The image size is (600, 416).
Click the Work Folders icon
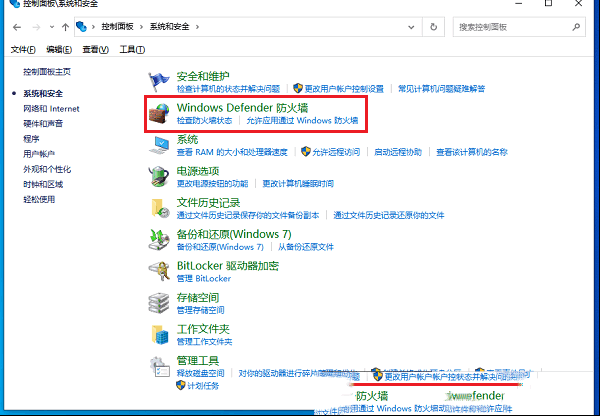coord(160,335)
